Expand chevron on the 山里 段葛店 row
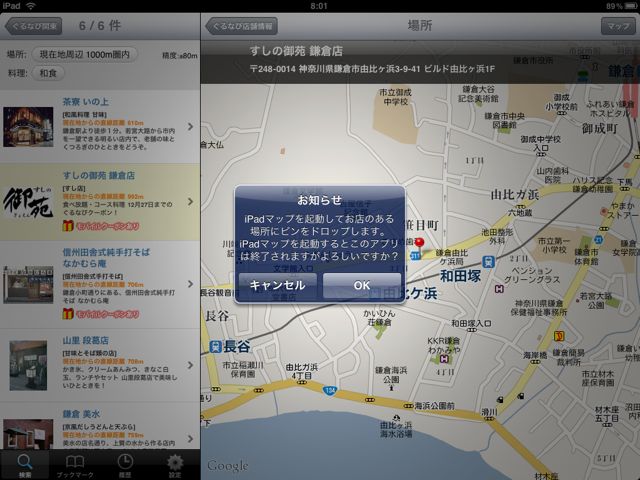The width and height of the screenshot is (640, 480). 191,365
